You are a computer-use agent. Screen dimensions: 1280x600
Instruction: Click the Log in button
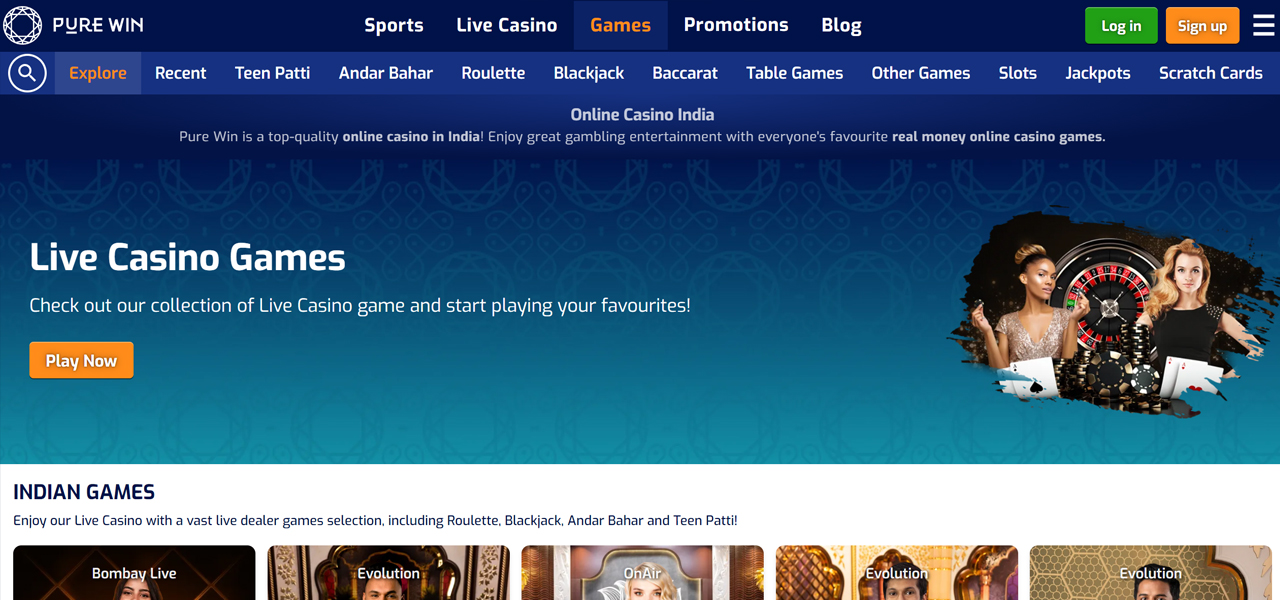click(x=1121, y=26)
